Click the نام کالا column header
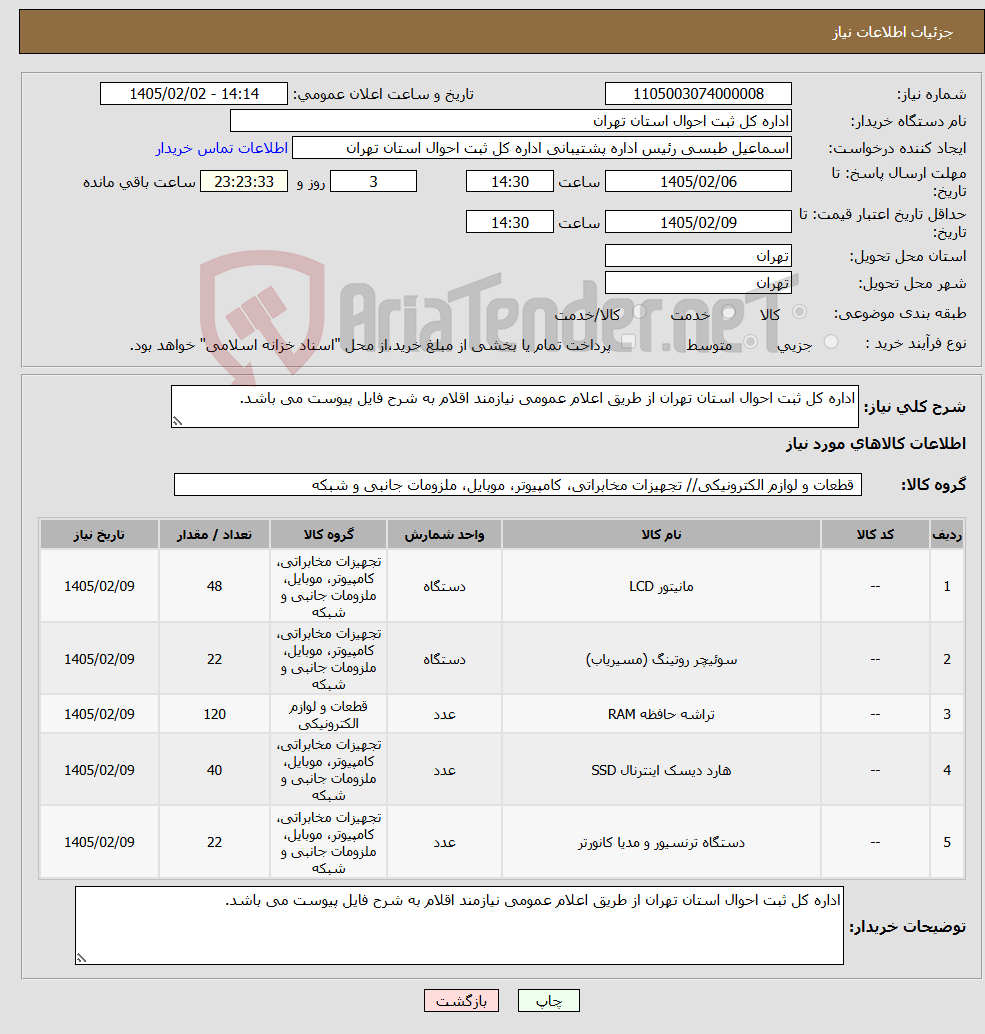The image size is (985, 1034). tap(661, 535)
